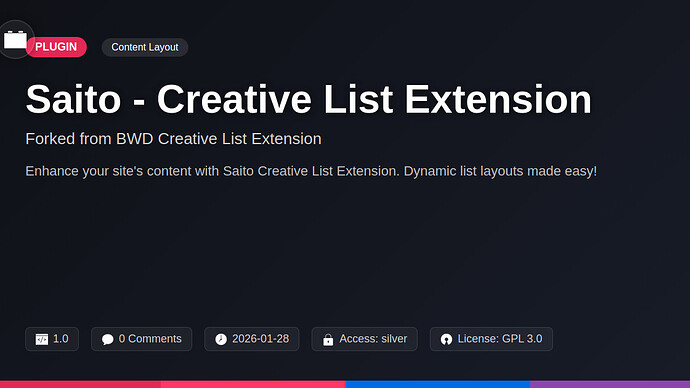Screen dimensions: 690x388
Task: Click the version code icon
Action: click(x=42, y=339)
